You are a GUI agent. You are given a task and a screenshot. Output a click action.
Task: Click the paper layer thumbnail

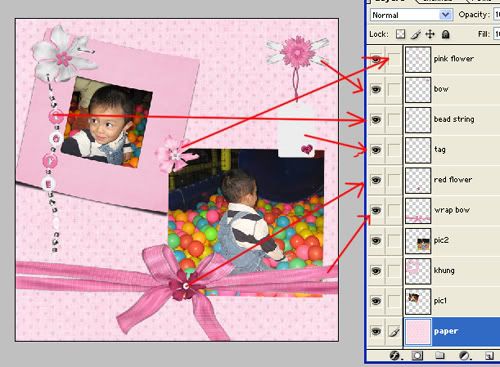click(418, 331)
